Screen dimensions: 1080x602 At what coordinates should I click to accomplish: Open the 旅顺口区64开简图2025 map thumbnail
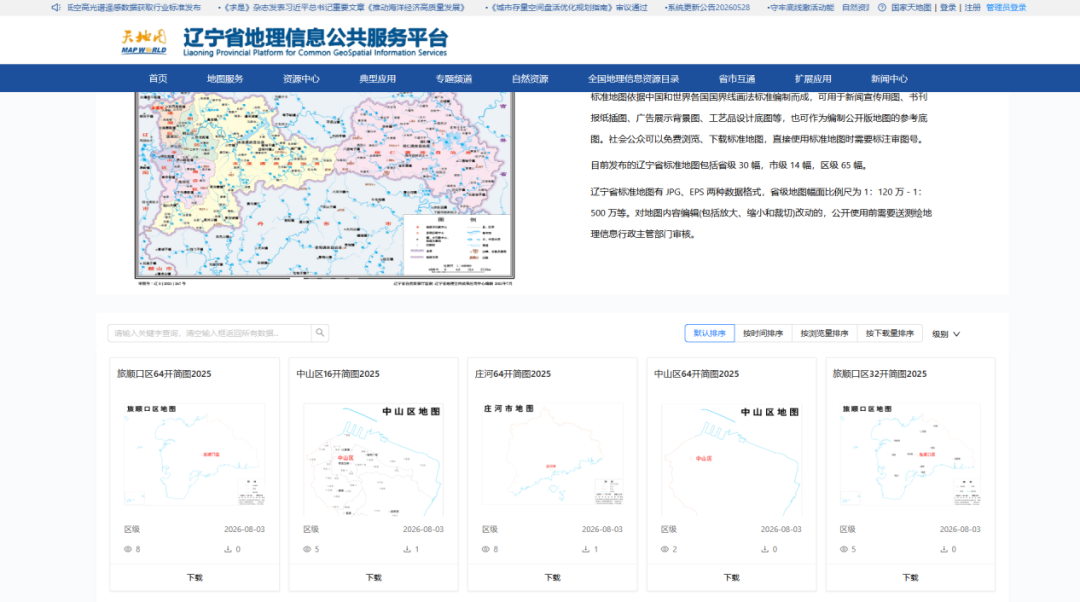click(x=194, y=455)
